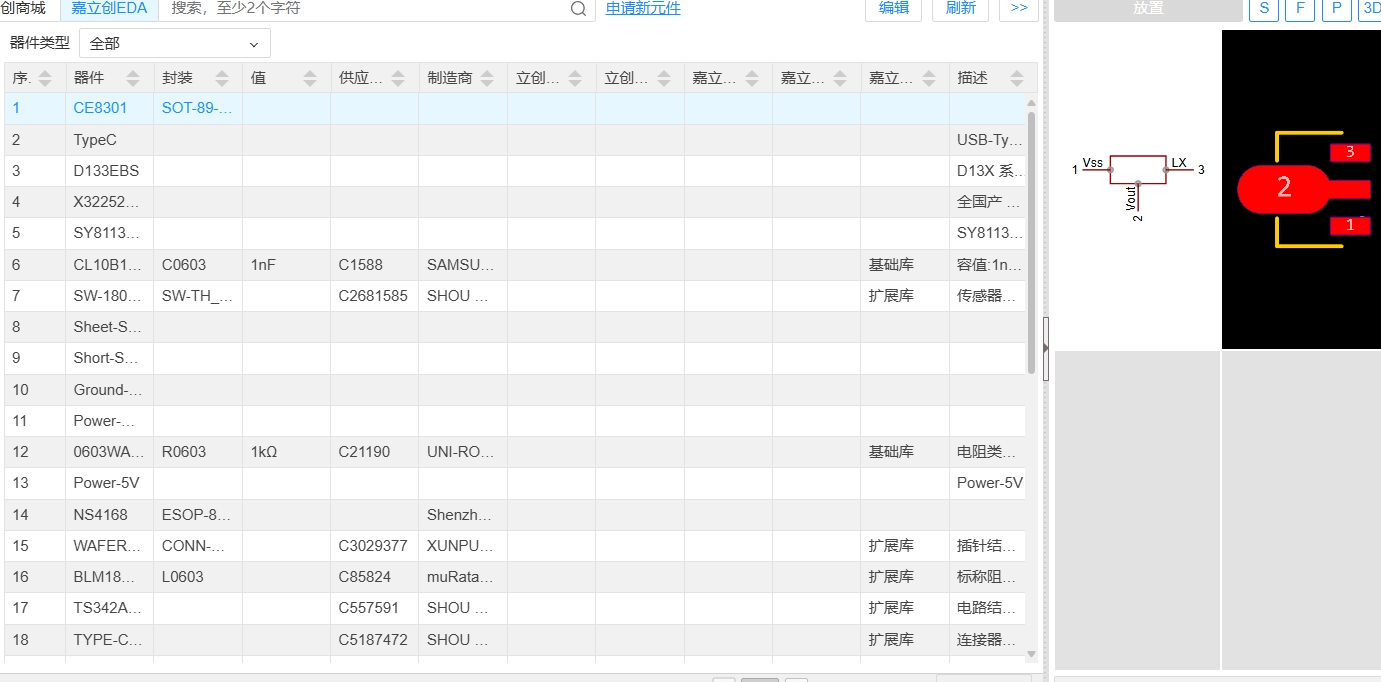Toggle footprint preview with F button
The width and height of the screenshot is (1381, 682).
coord(1300,8)
